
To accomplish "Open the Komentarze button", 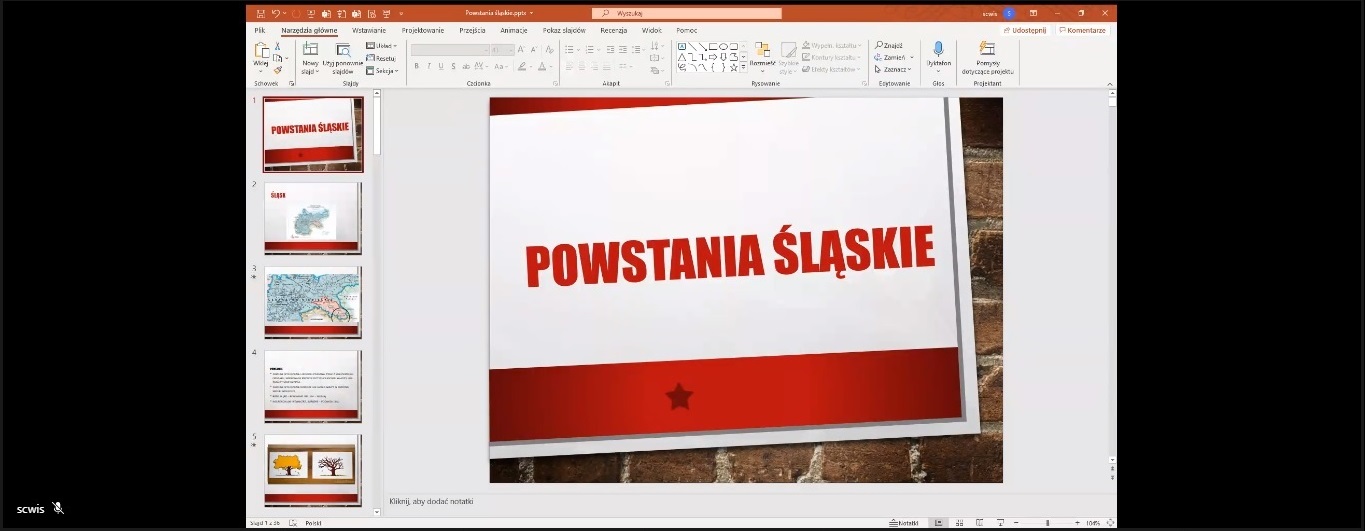I will click(1082, 31).
